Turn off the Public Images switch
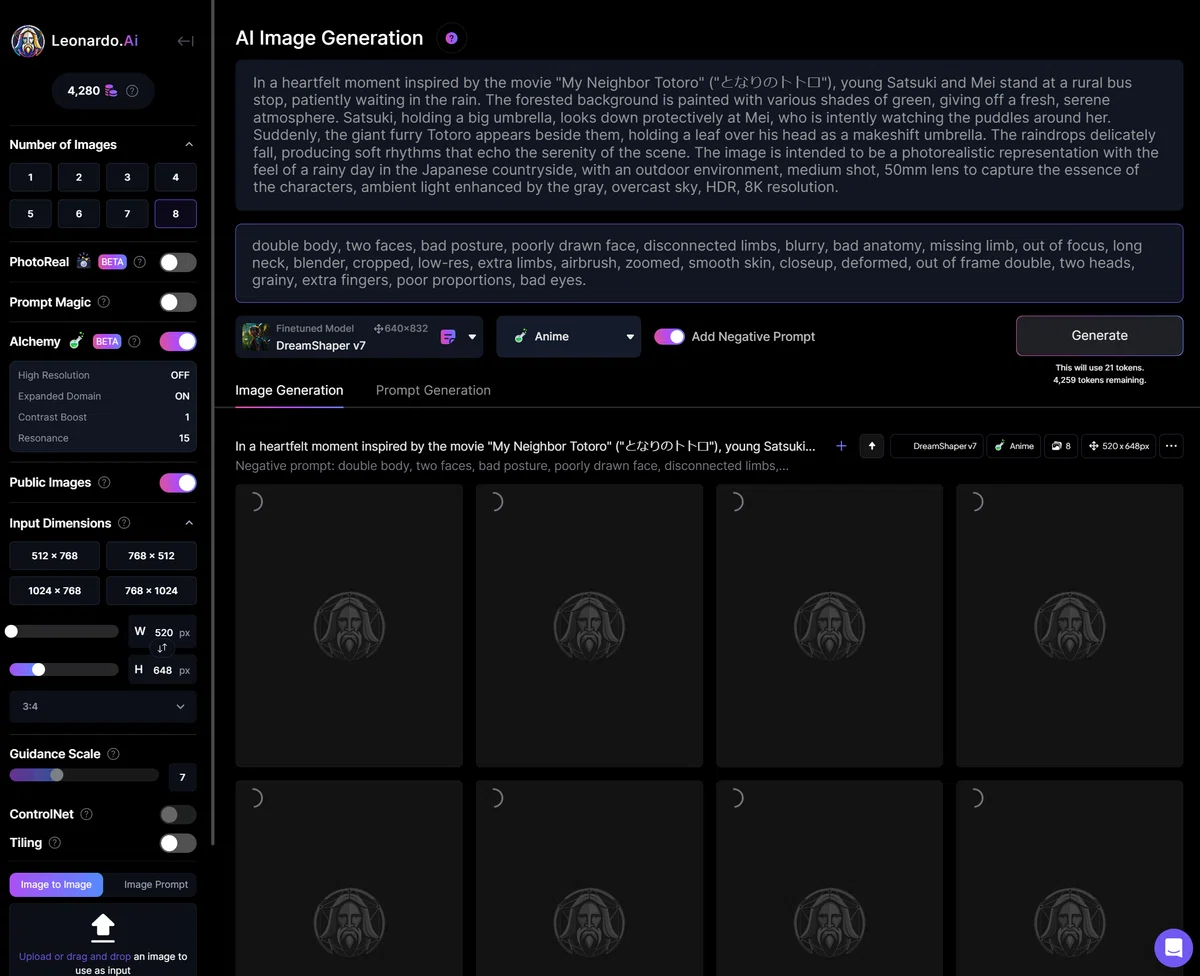1200x976 pixels. 178,483
